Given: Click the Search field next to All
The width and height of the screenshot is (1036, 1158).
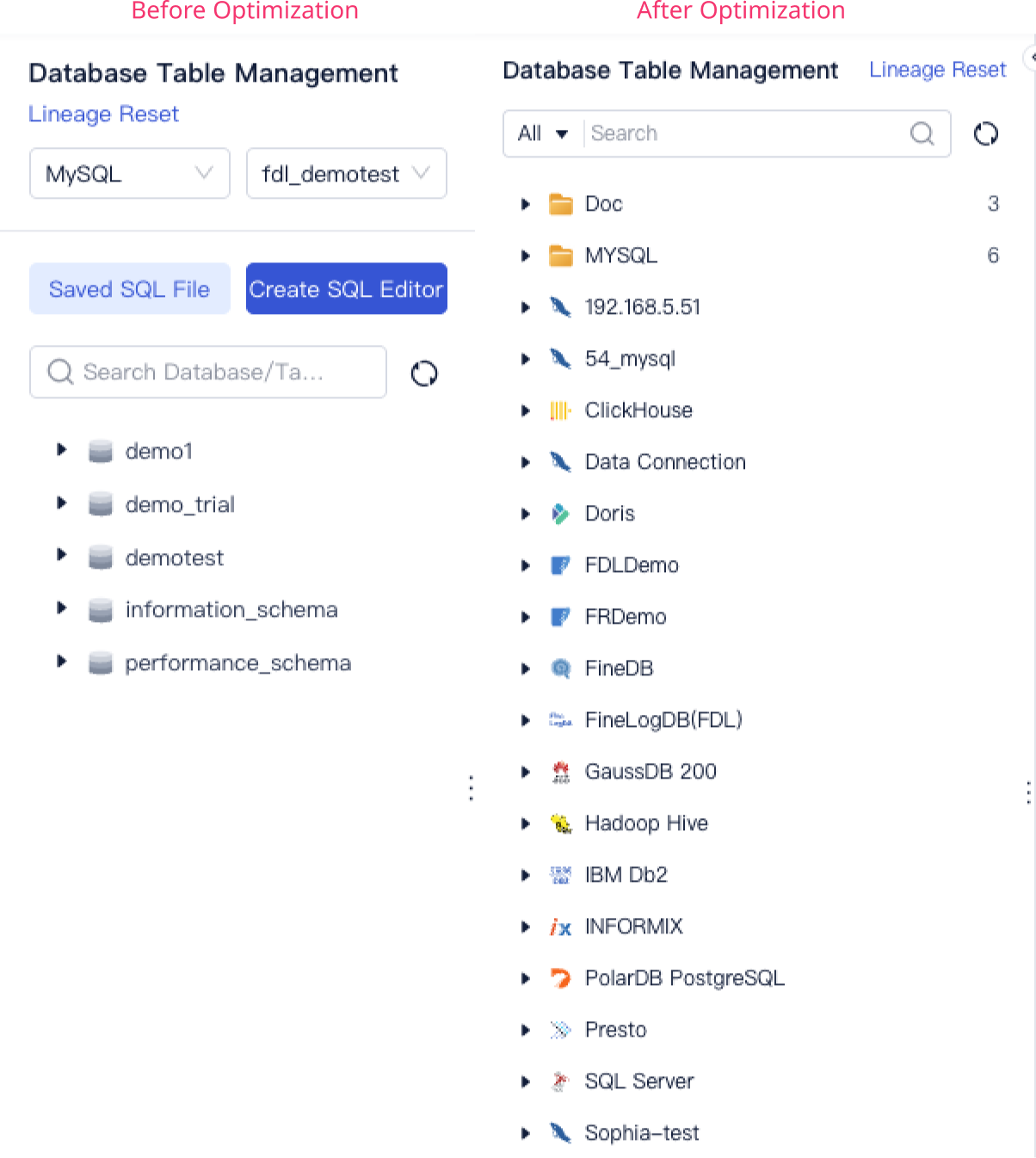Looking at the screenshot, I should 744,133.
